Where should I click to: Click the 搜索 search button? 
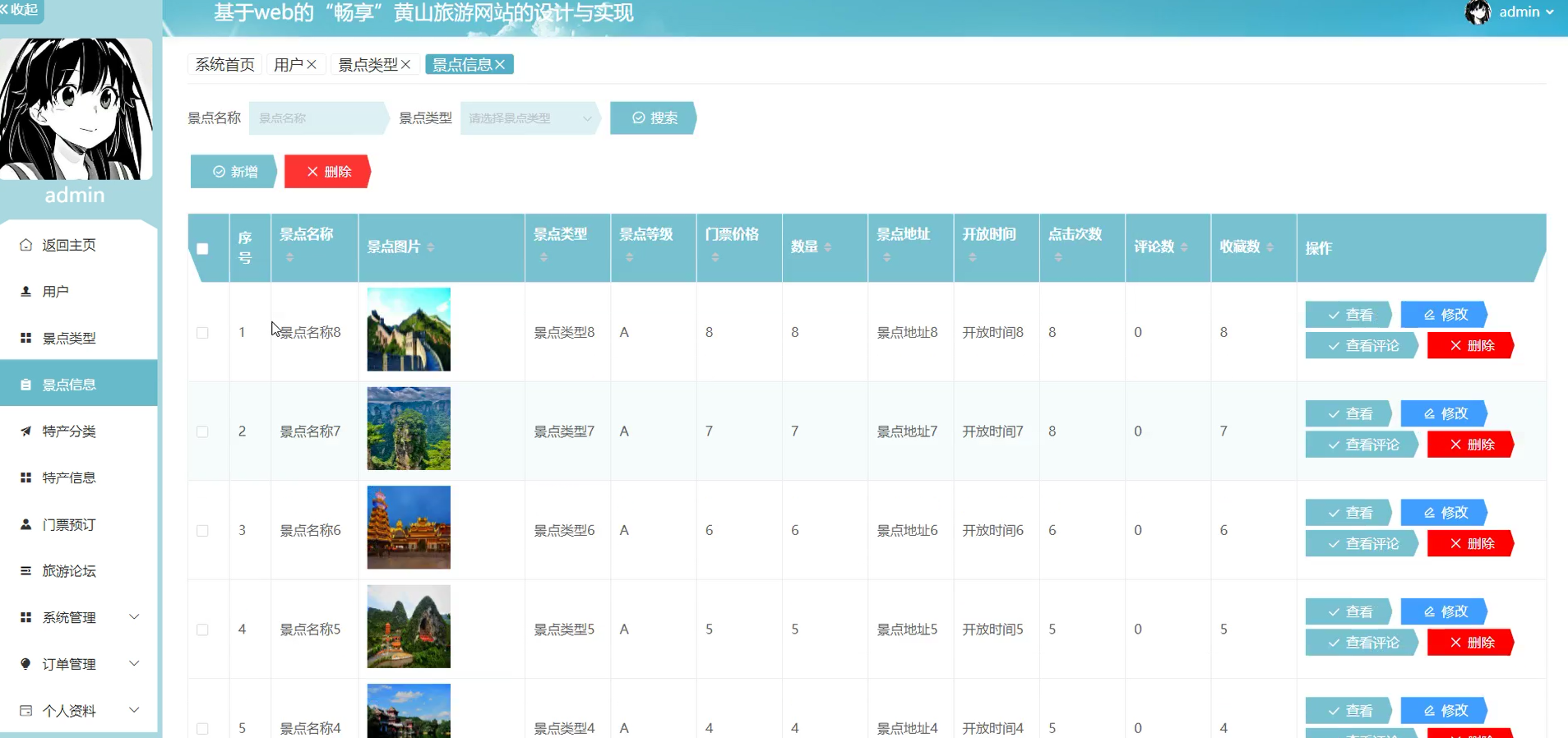[654, 118]
